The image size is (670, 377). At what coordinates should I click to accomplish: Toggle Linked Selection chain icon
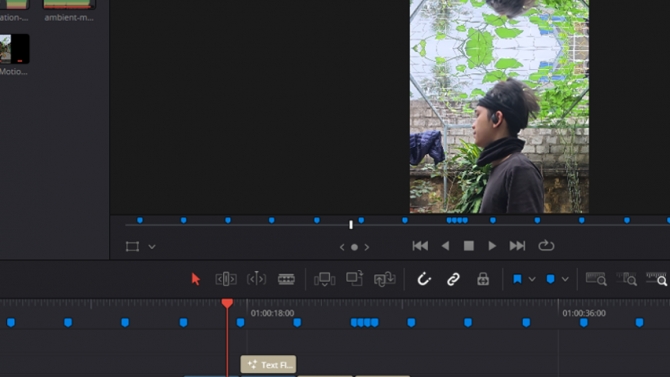point(453,279)
